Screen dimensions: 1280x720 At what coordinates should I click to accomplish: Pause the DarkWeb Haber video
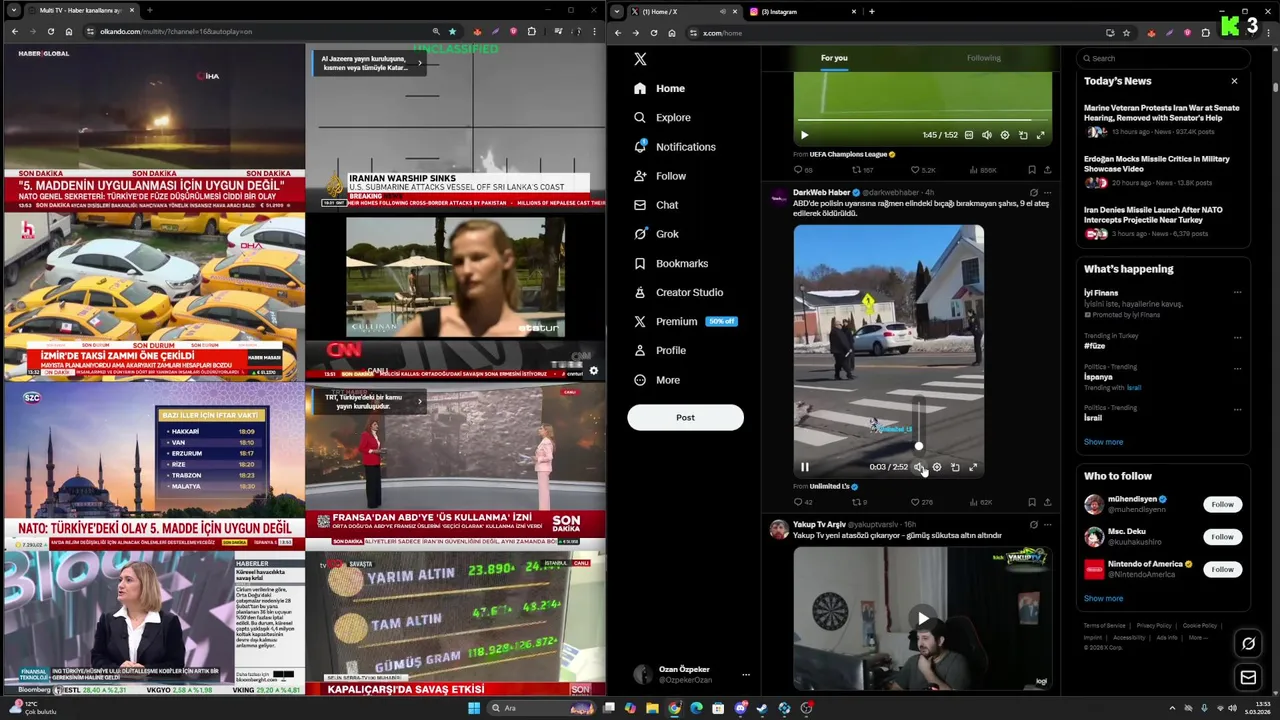click(x=804, y=467)
